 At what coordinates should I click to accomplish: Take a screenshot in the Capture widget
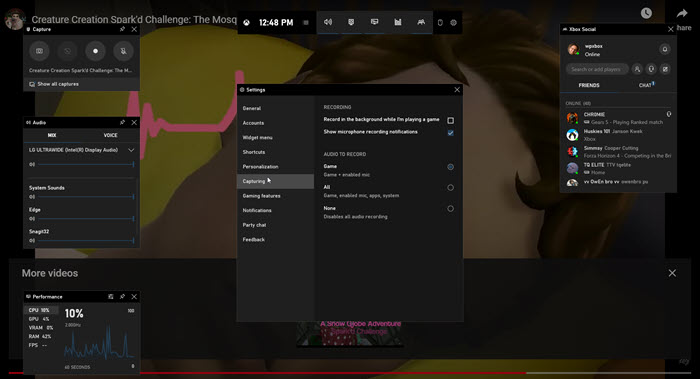(39, 51)
